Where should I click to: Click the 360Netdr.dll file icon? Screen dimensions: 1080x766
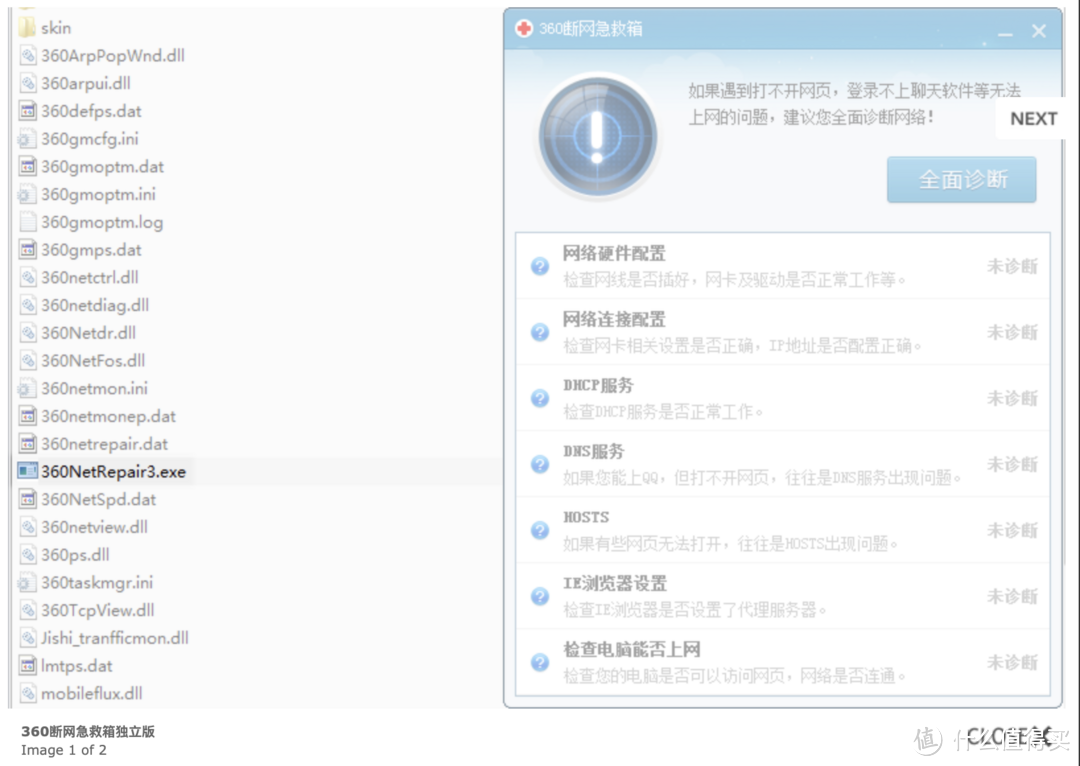pyautogui.click(x=28, y=333)
